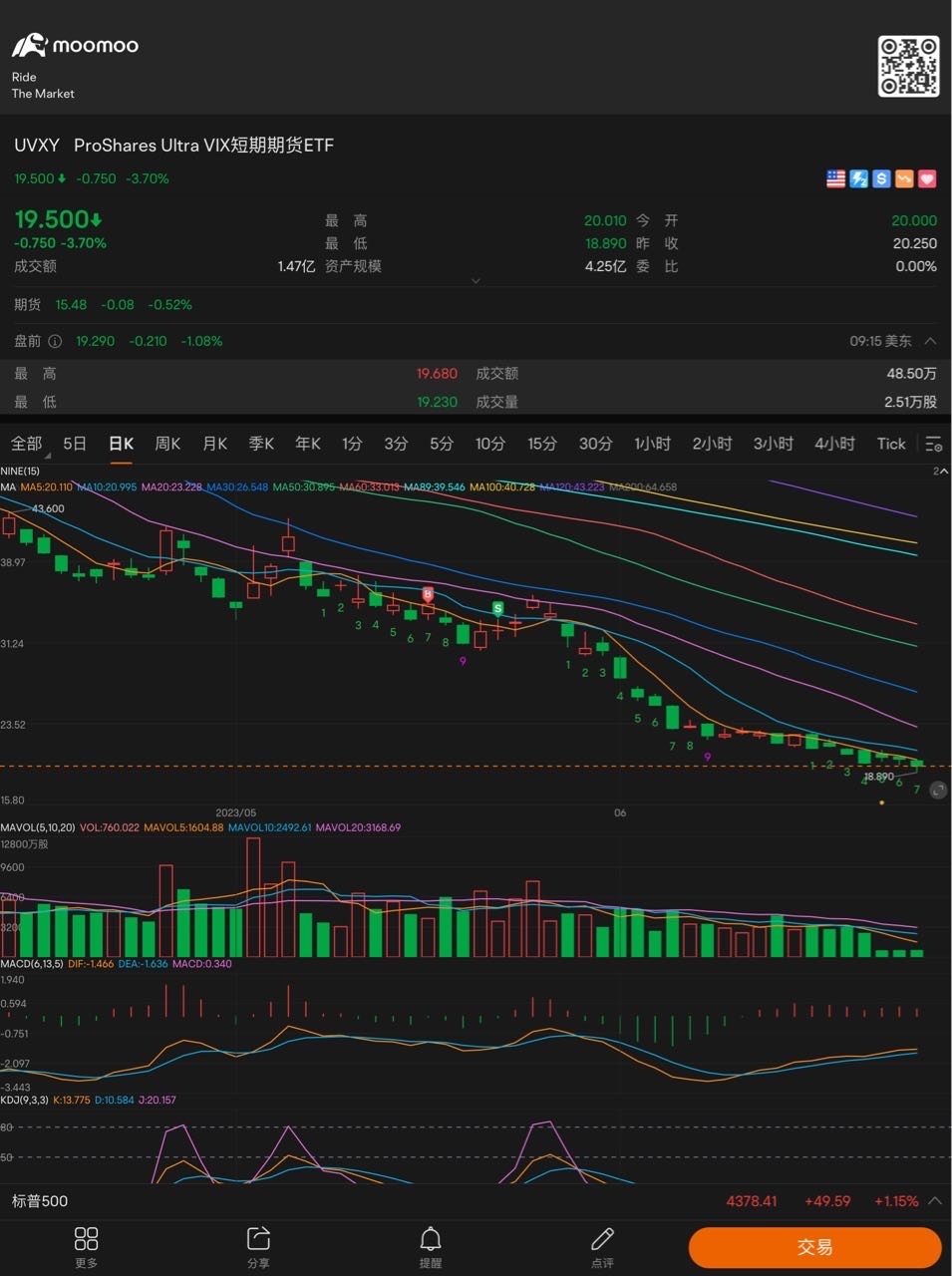Viewport: 952px width, 1276px height.
Task: Tap the MAVOL(5,10,20) indicator label
Action: (37, 827)
